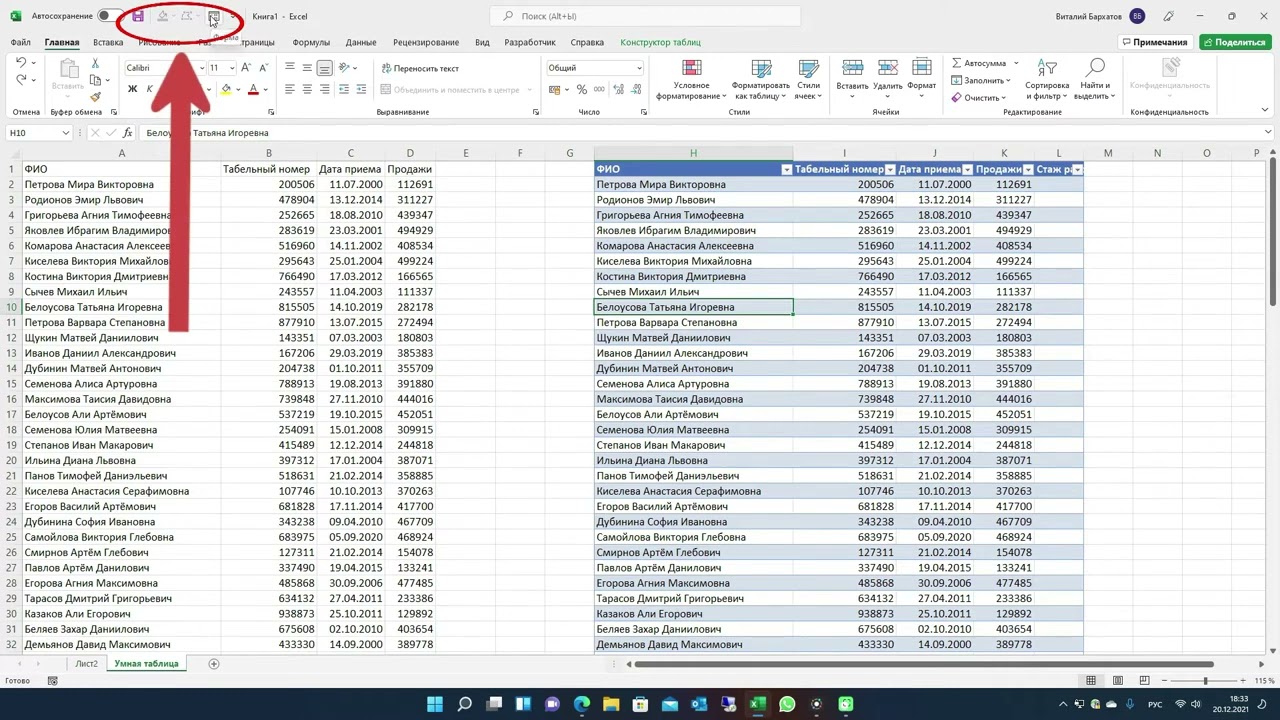
Task: Open the Файл menu tab
Action: [x=20, y=42]
